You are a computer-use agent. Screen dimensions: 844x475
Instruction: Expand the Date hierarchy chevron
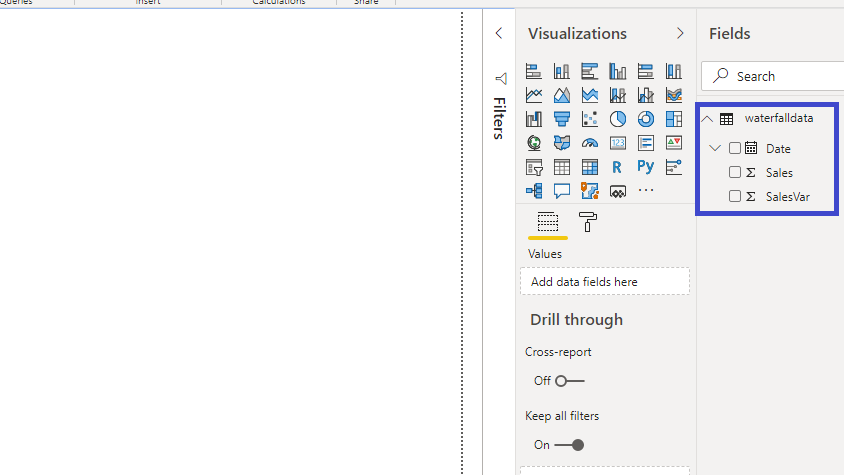714,148
